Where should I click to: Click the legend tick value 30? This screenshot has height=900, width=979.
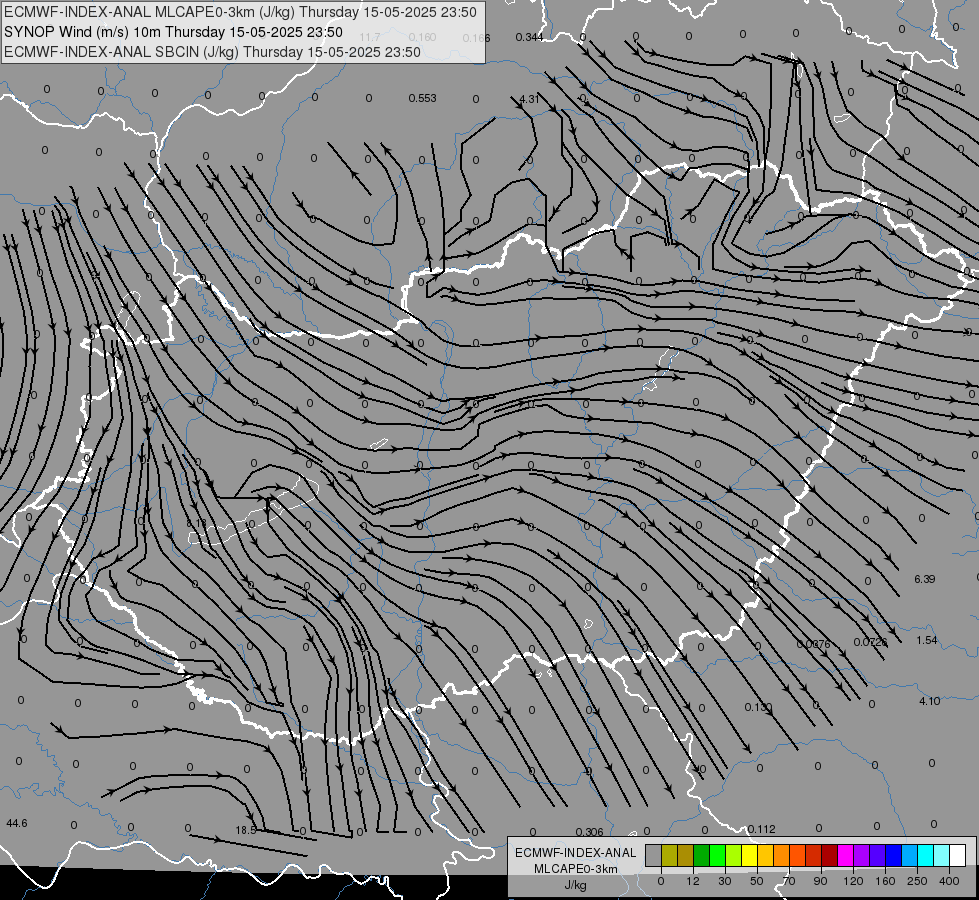tap(725, 881)
